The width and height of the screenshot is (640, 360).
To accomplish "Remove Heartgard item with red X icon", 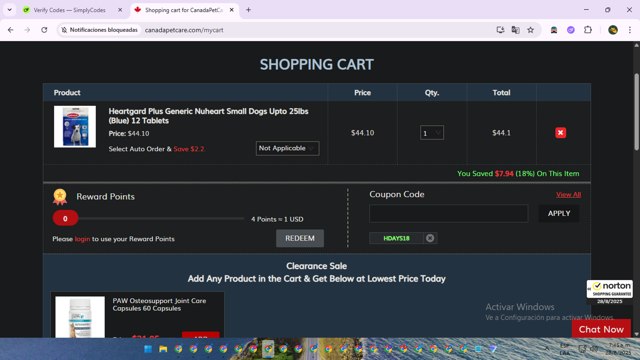I will click(560, 133).
